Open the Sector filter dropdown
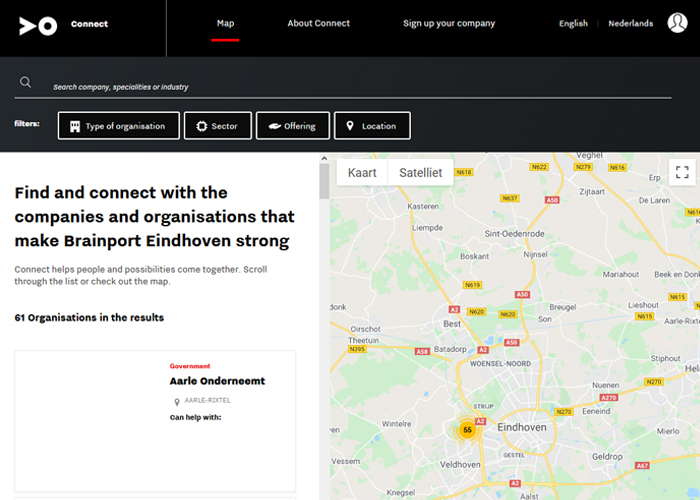Image resolution: width=700 pixels, height=500 pixels. click(218, 126)
